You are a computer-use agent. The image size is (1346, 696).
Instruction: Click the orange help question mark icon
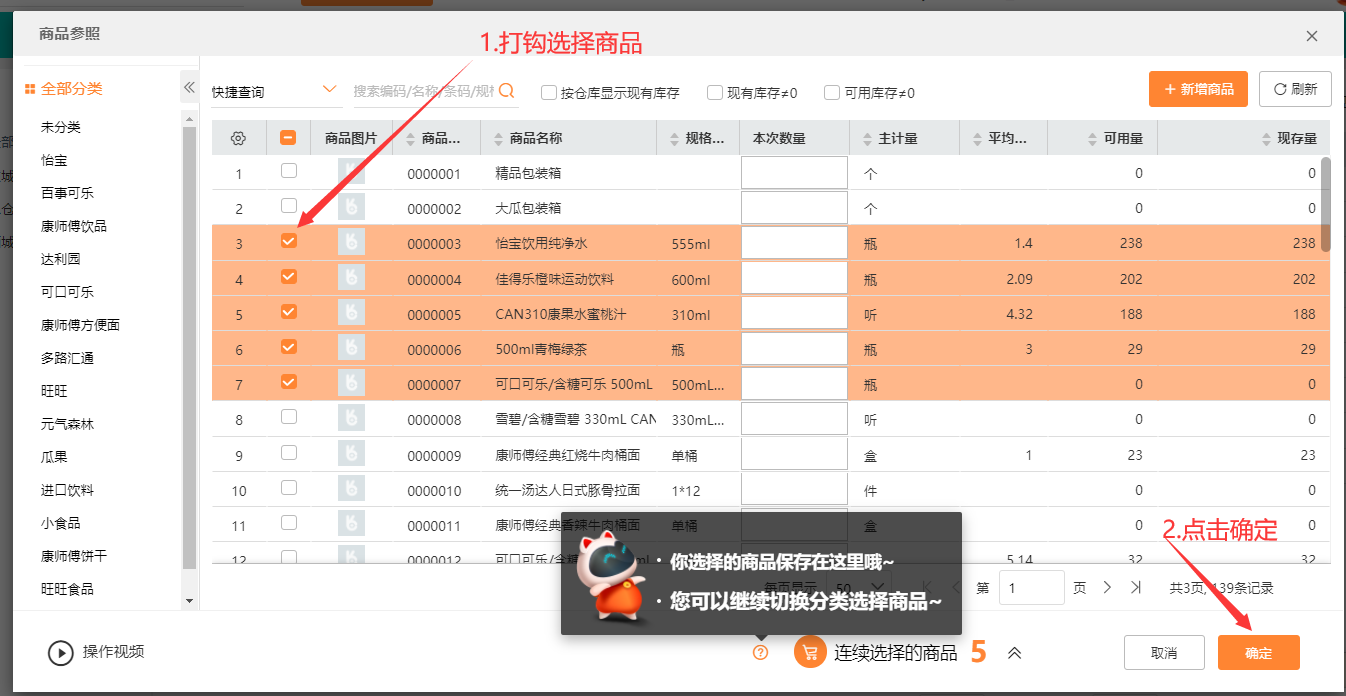tap(761, 652)
